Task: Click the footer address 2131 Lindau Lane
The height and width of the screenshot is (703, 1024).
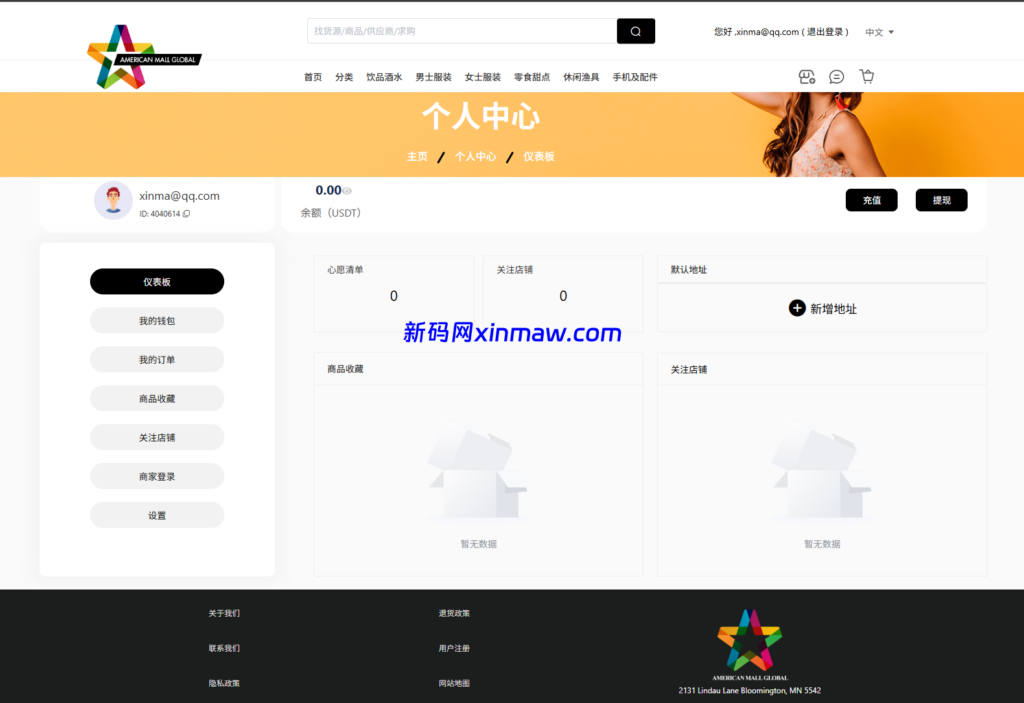Action: 750,691
